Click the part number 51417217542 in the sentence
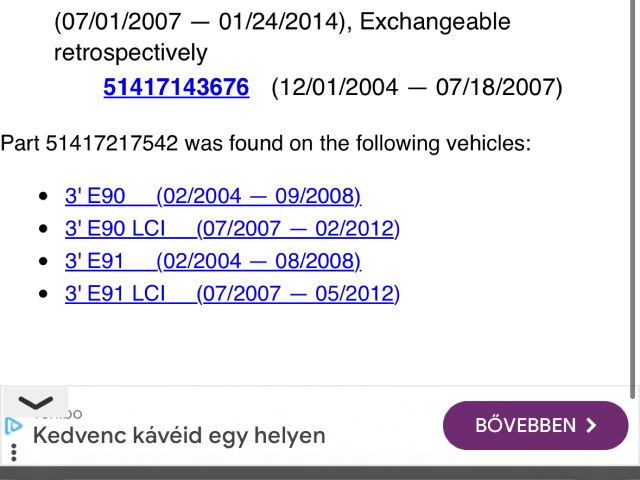The width and height of the screenshot is (640, 480). [x=112, y=143]
